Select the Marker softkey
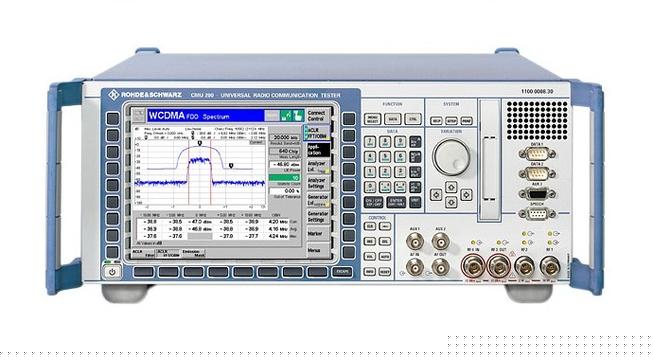 316,234
